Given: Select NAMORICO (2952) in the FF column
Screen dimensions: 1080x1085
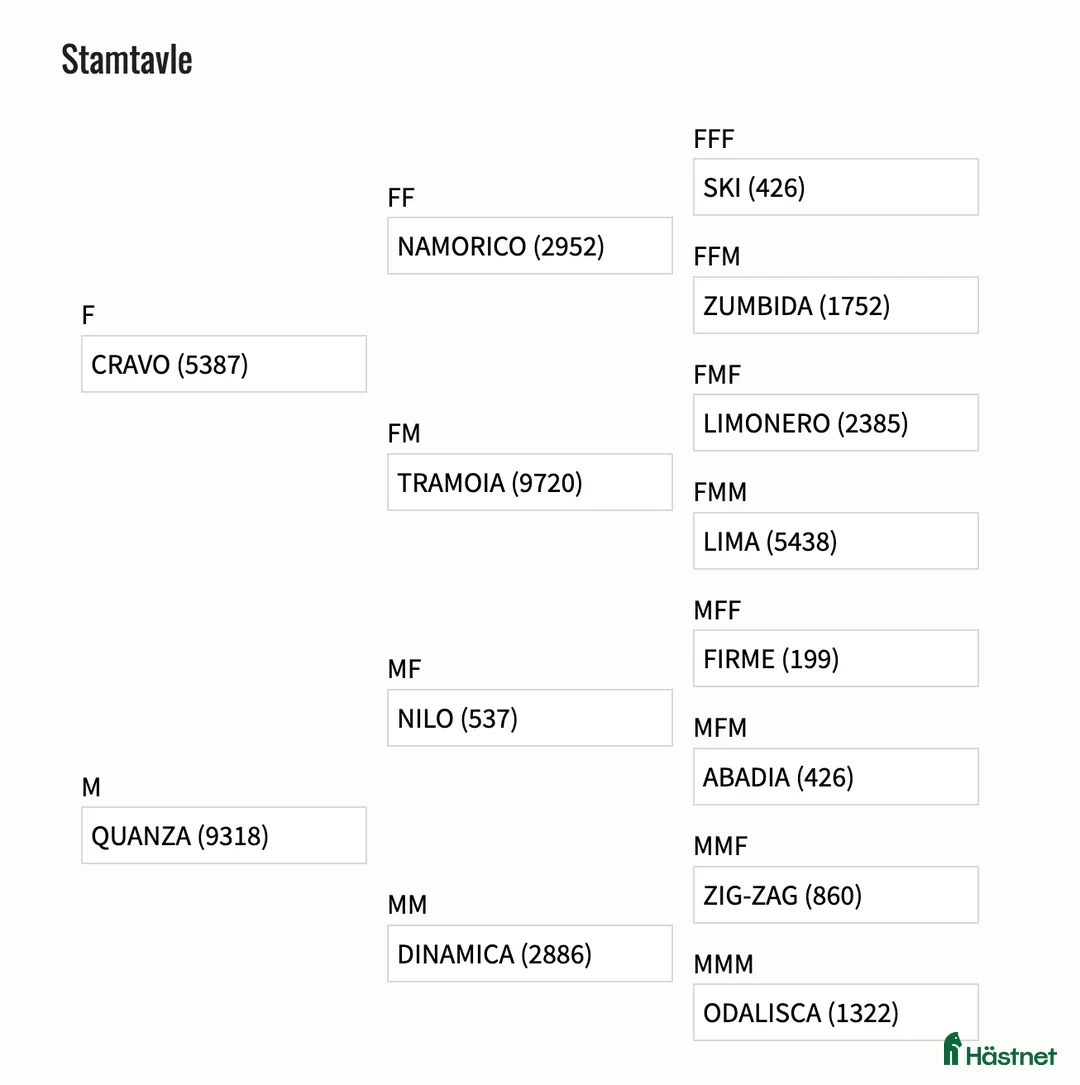Looking at the screenshot, I should (529, 246).
